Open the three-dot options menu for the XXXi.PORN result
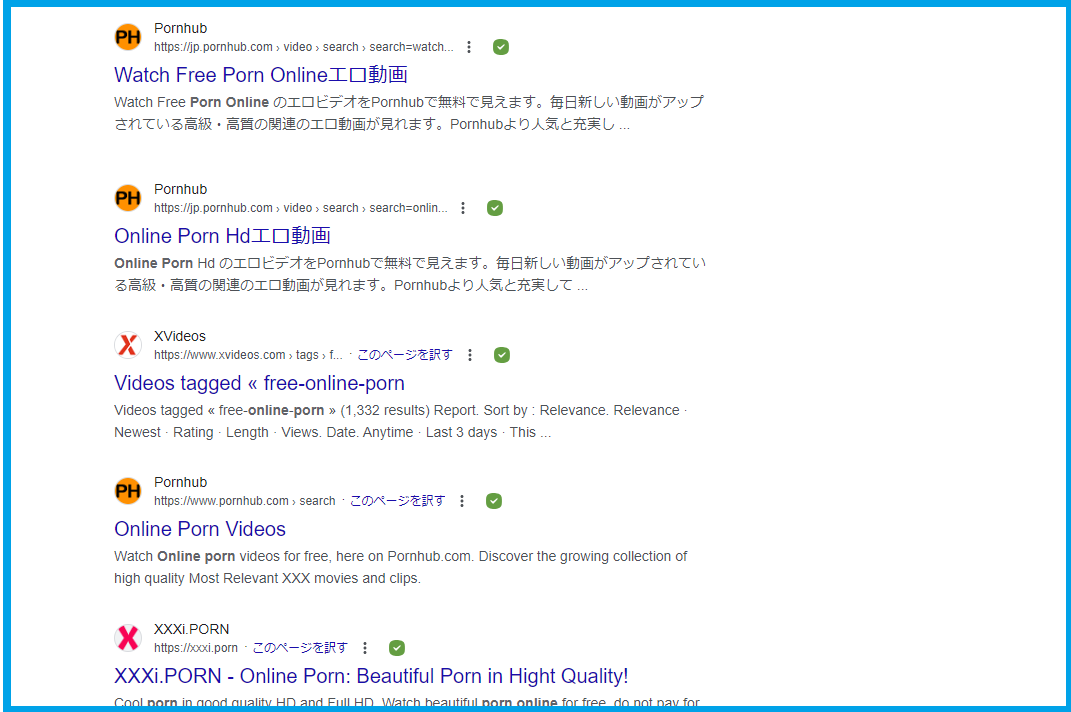Image resolution: width=1071 pixels, height=712 pixels. [x=365, y=648]
